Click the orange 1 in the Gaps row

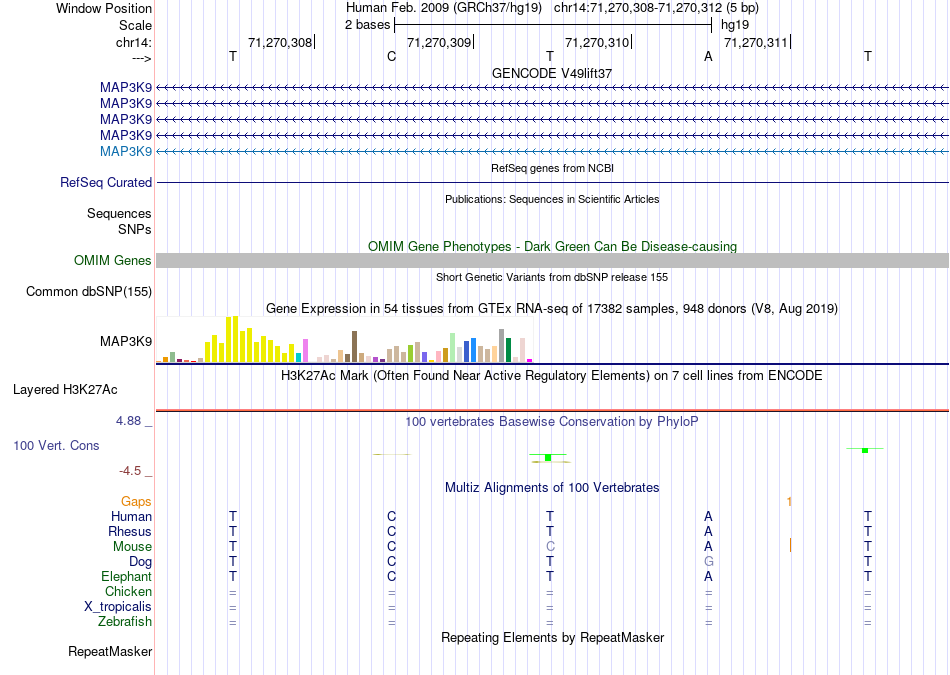(789, 502)
